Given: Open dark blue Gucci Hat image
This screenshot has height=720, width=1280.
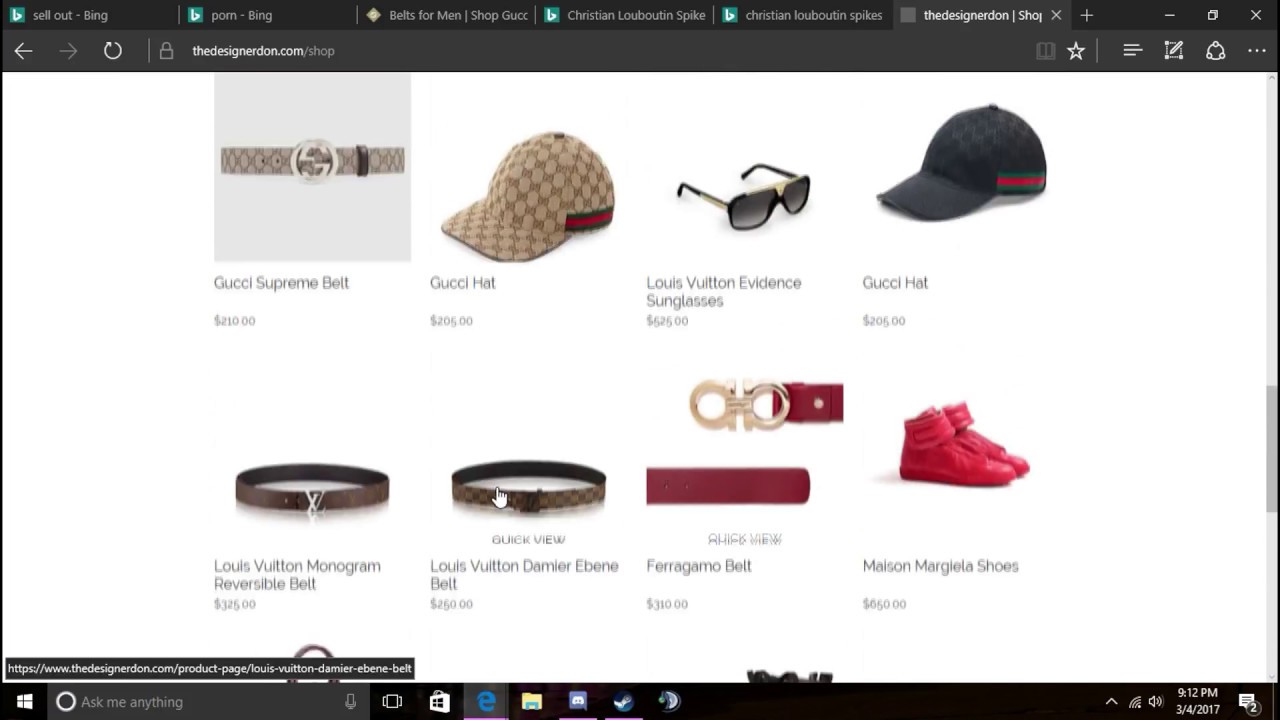Looking at the screenshot, I should [961, 162].
